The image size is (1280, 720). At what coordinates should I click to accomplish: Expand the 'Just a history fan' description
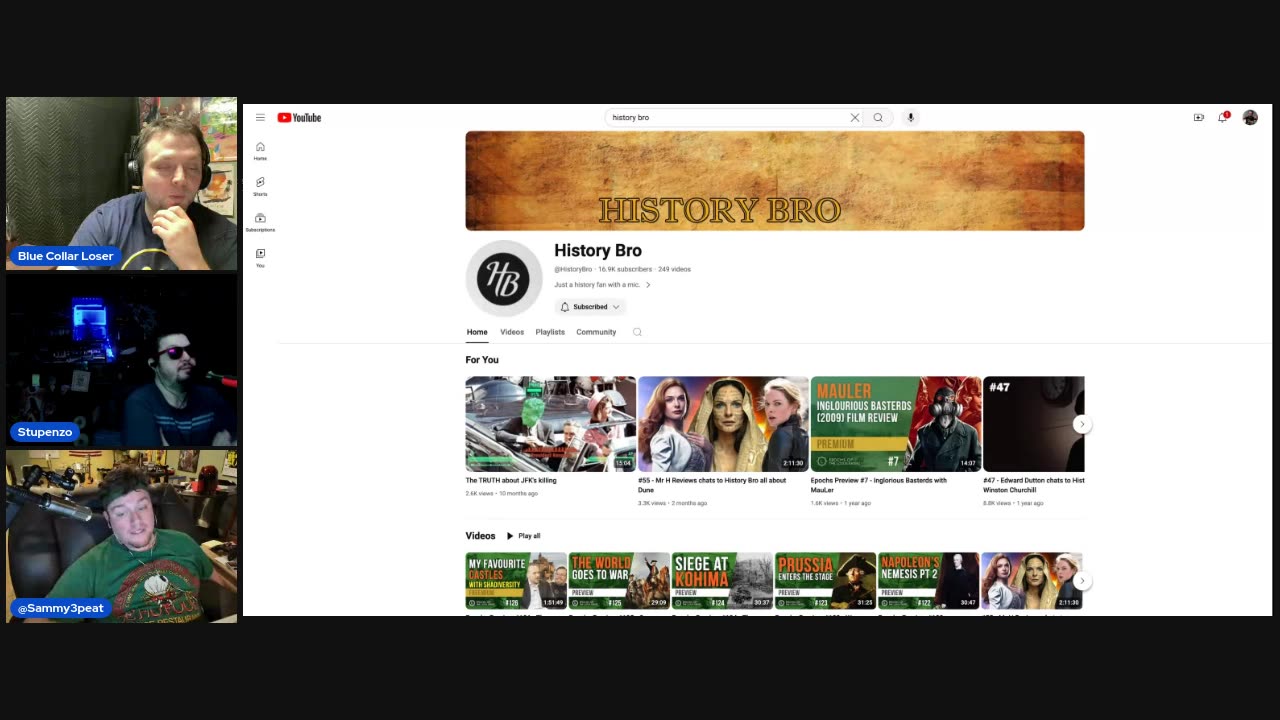point(602,285)
